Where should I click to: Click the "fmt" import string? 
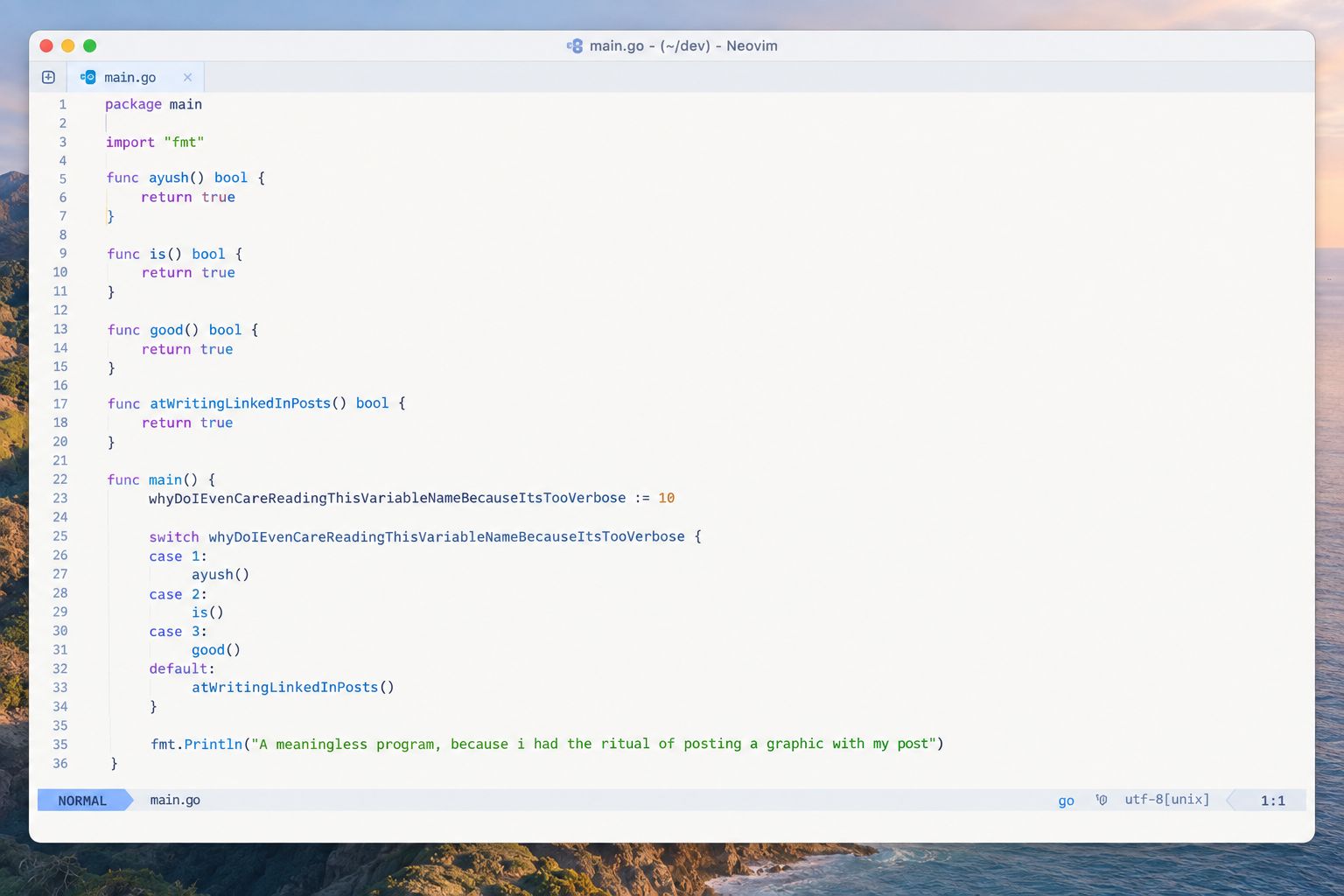184,142
